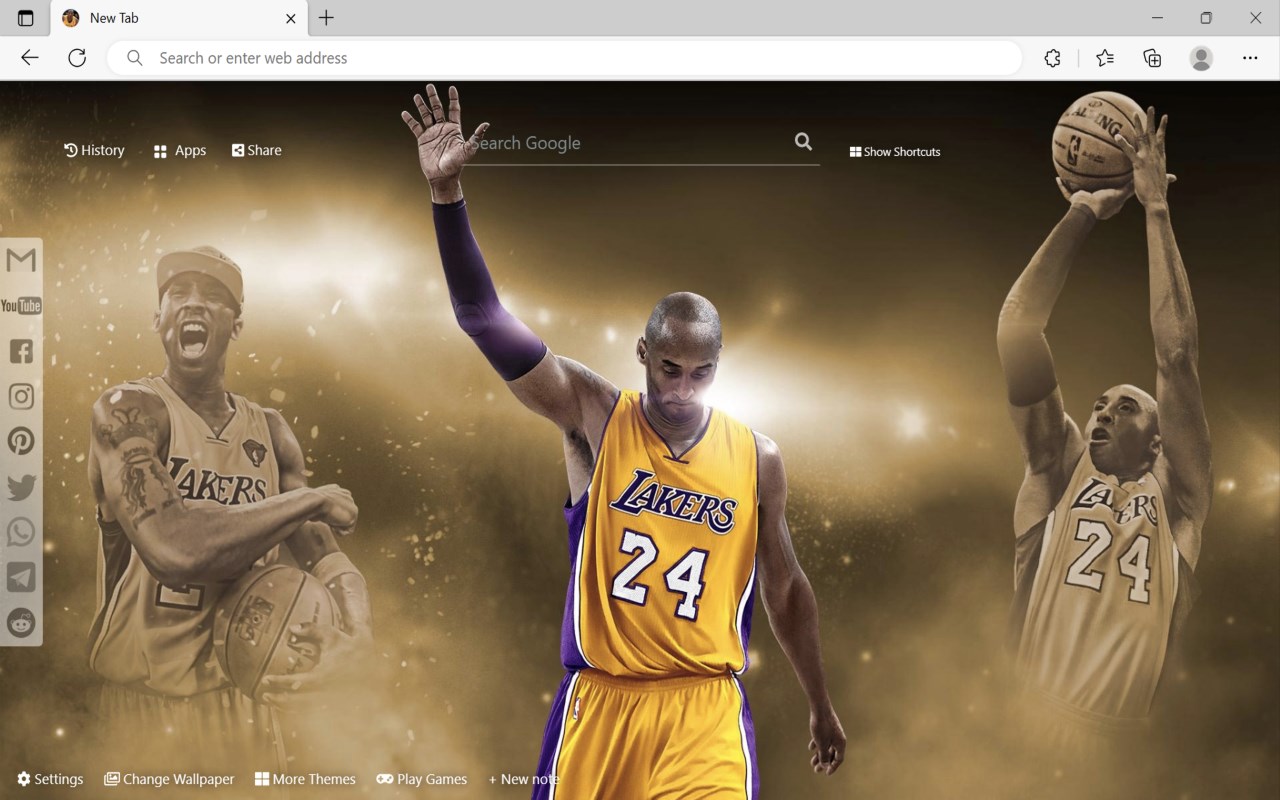Open the Collections icon in toolbar
The width and height of the screenshot is (1280, 800).
coord(1152,58)
